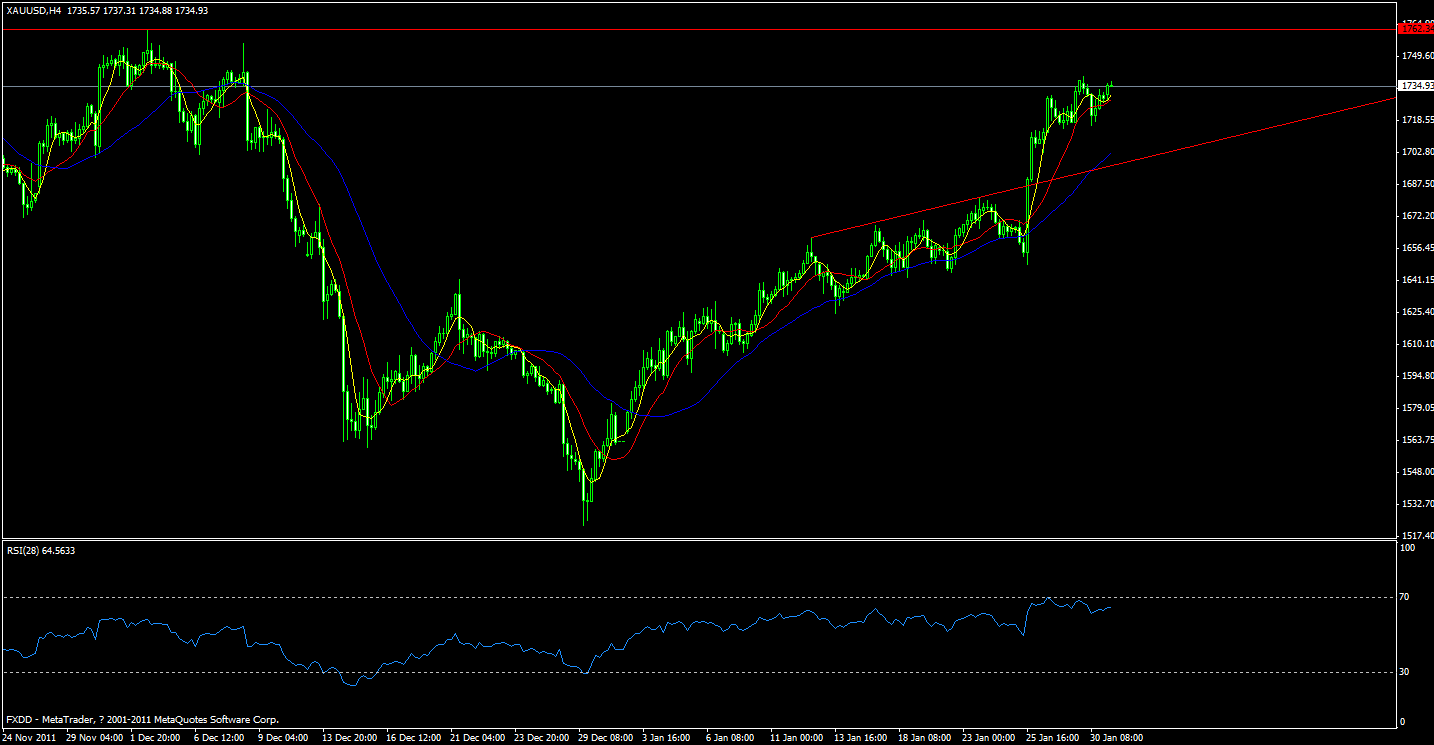This screenshot has width=1434, height=745.
Task: Click the 24 Nov 2011 time axis label
Action: click(30, 737)
